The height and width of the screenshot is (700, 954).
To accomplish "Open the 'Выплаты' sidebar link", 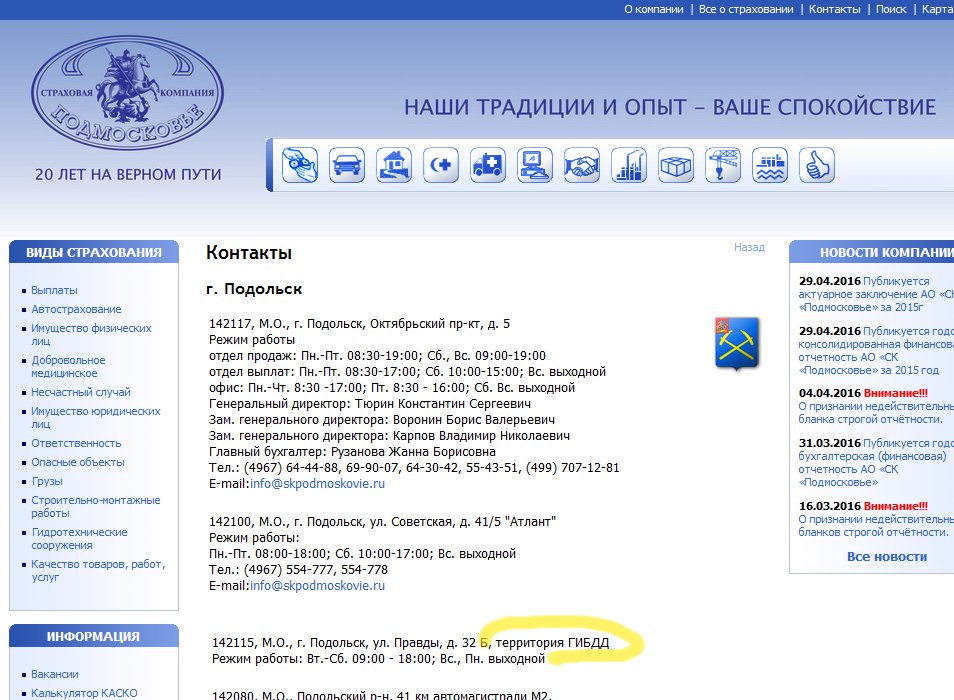I will pyautogui.click(x=54, y=290).
